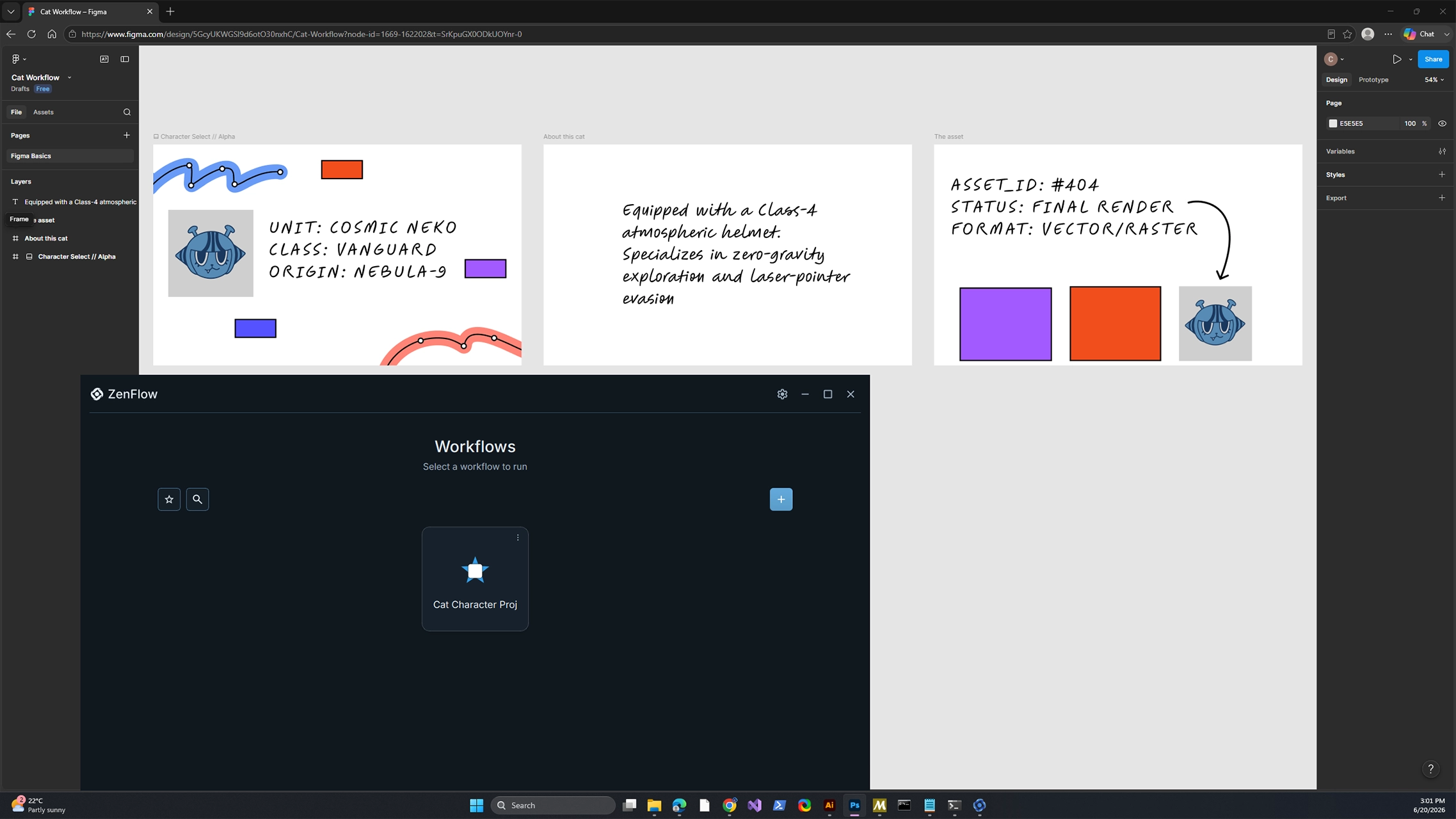The image size is (1456, 819).
Task: Search layers with the magnifier in Figma
Action: (x=127, y=112)
